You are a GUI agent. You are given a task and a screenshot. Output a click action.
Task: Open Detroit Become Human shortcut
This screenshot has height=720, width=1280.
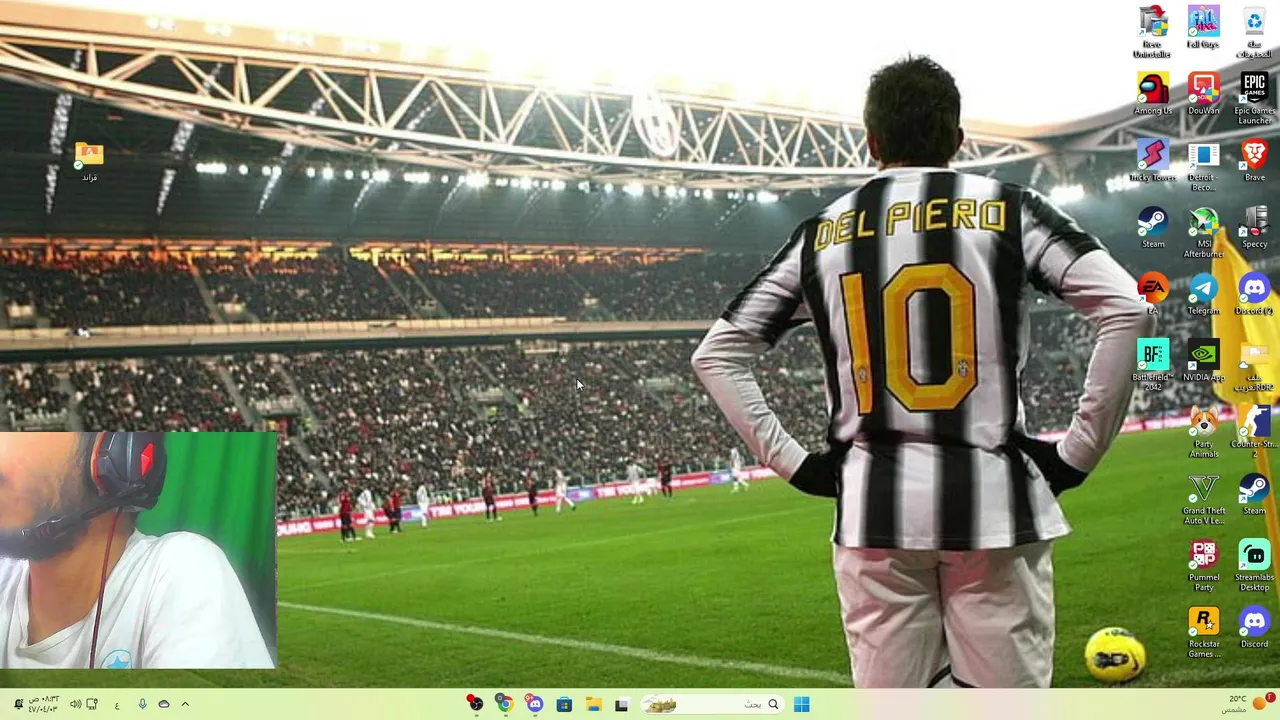coord(1203,166)
